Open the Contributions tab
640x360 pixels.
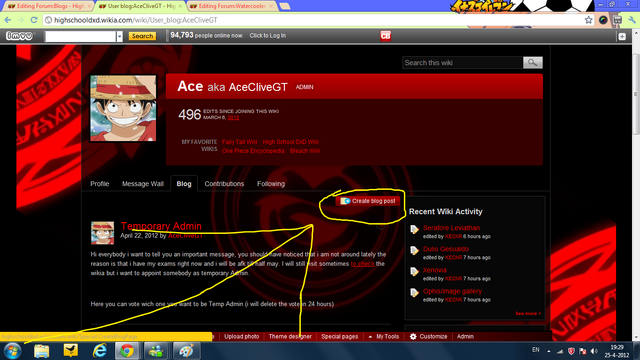tap(224, 184)
